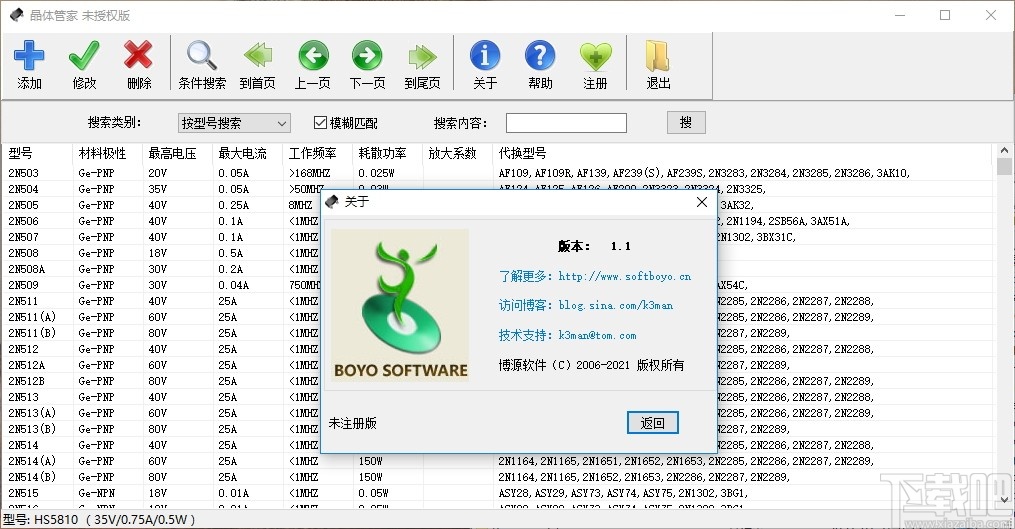Click scroll up arrow of table scrollbar
Viewport: 1015px width, 529px height.
1004,150
